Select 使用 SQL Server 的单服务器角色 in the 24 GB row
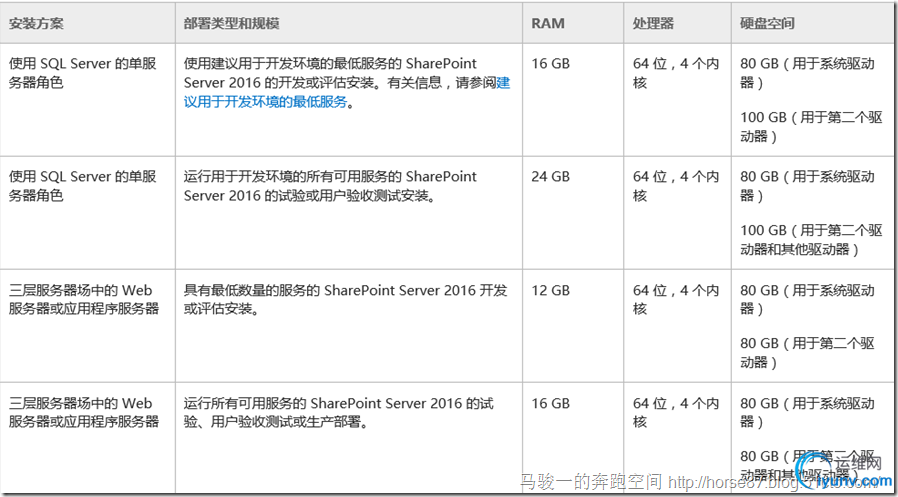 coord(82,186)
